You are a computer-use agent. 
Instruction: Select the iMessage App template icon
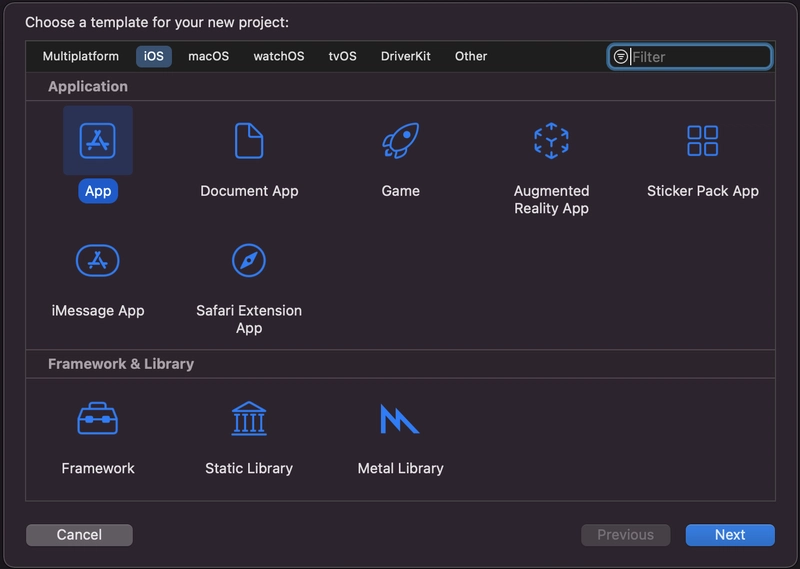click(98, 261)
